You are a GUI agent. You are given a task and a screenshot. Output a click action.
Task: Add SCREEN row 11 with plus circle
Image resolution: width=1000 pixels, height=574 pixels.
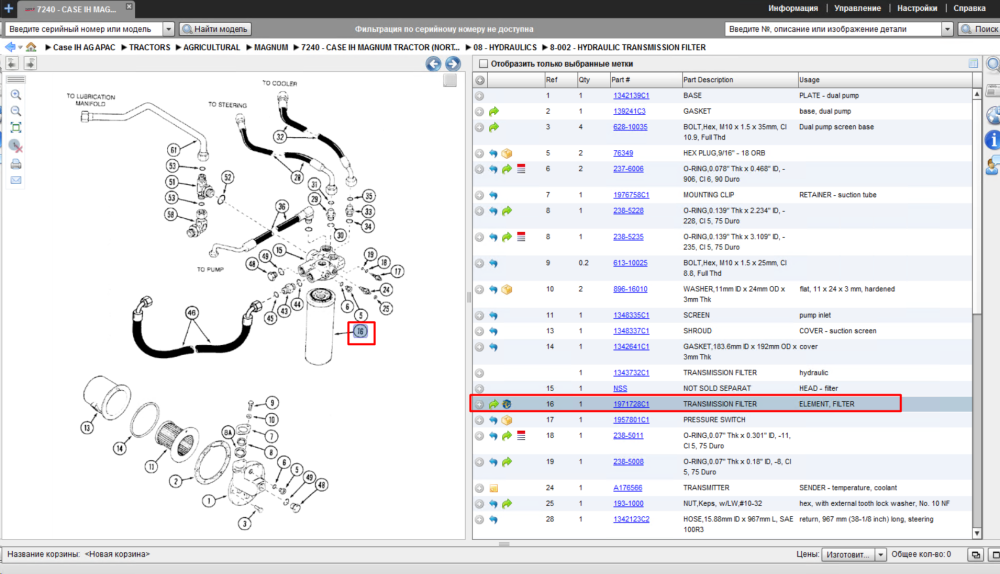(480, 316)
